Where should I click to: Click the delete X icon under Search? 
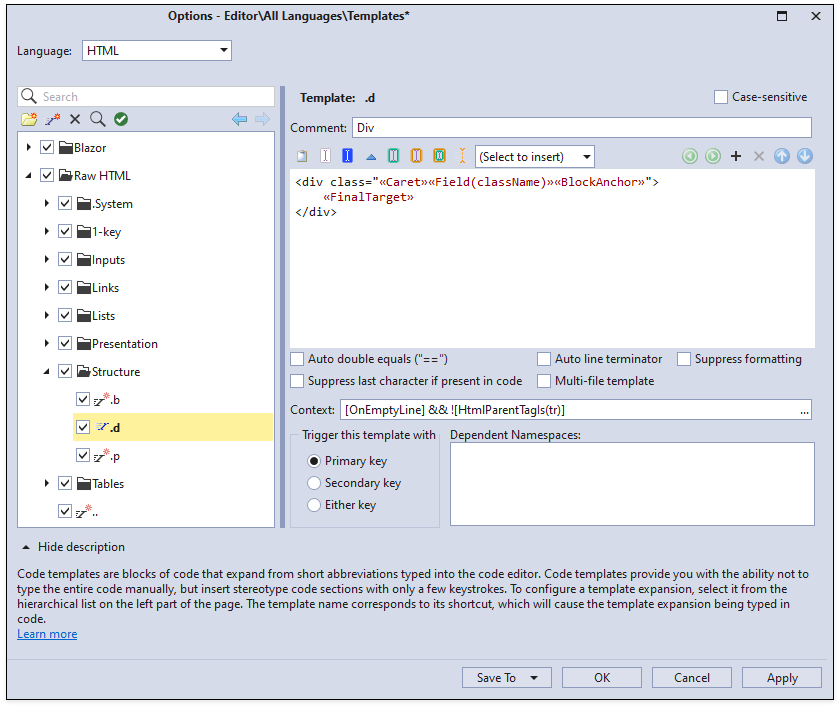(75, 119)
